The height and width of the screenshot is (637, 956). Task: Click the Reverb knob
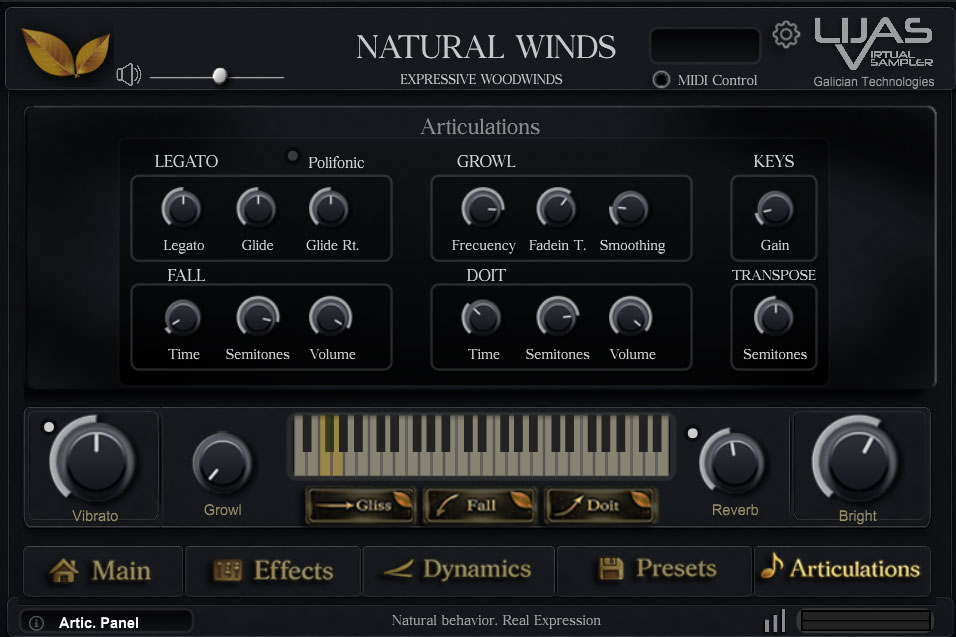(733, 463)
